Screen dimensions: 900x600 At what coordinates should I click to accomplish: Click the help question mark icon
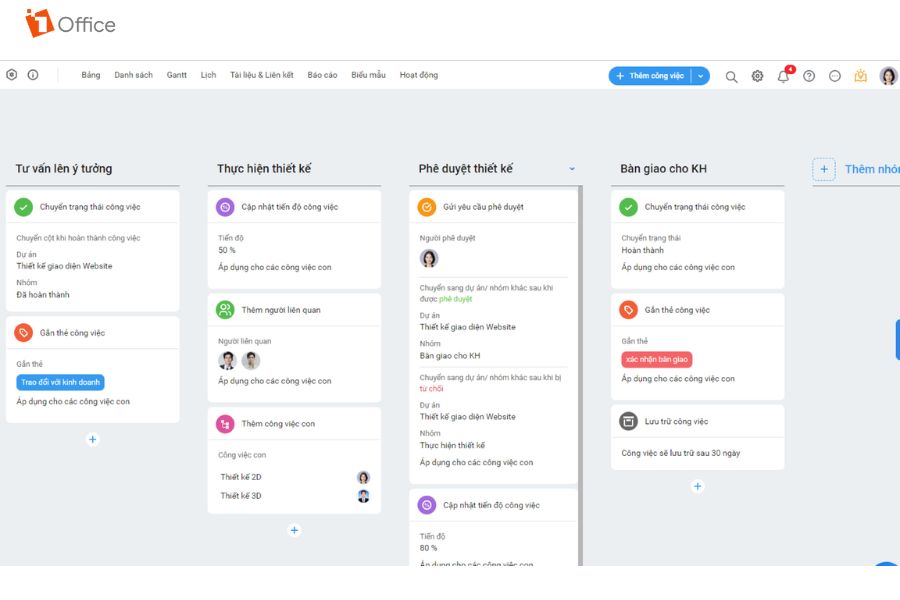pyautogui.click(x=809, y=76)
